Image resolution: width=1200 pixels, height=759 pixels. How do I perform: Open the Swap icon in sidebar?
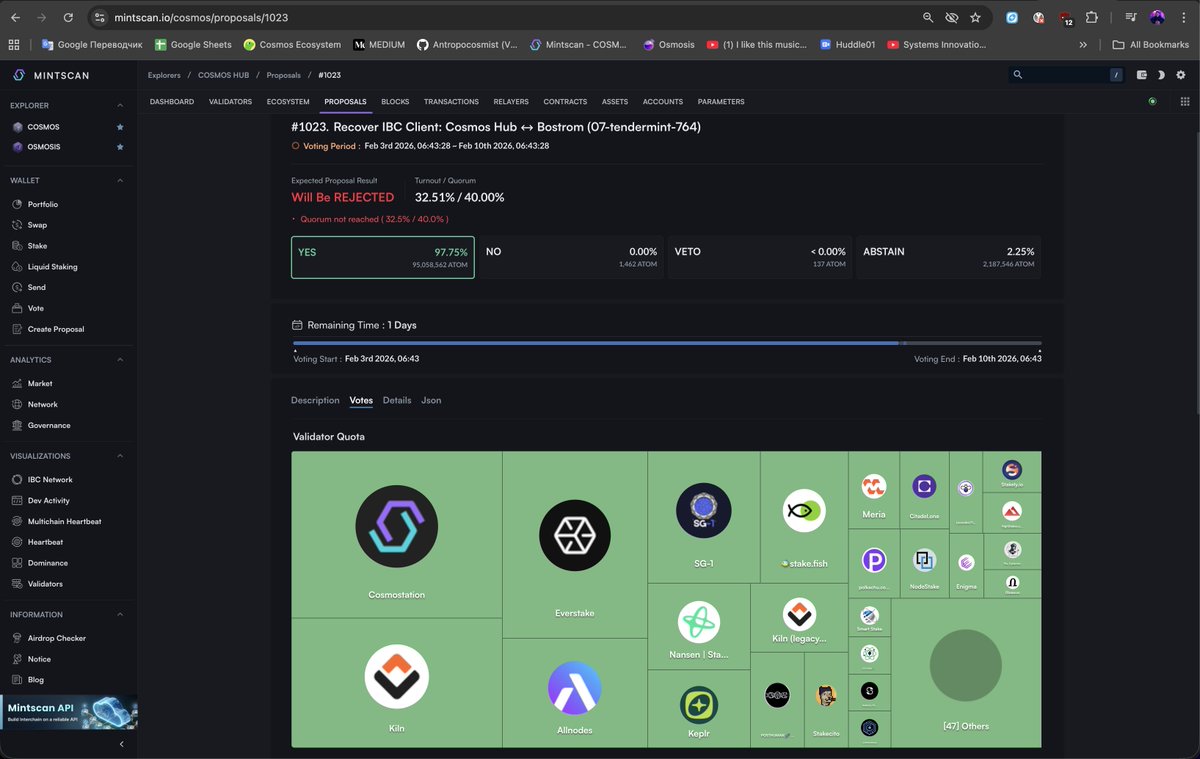click(18, 225)
